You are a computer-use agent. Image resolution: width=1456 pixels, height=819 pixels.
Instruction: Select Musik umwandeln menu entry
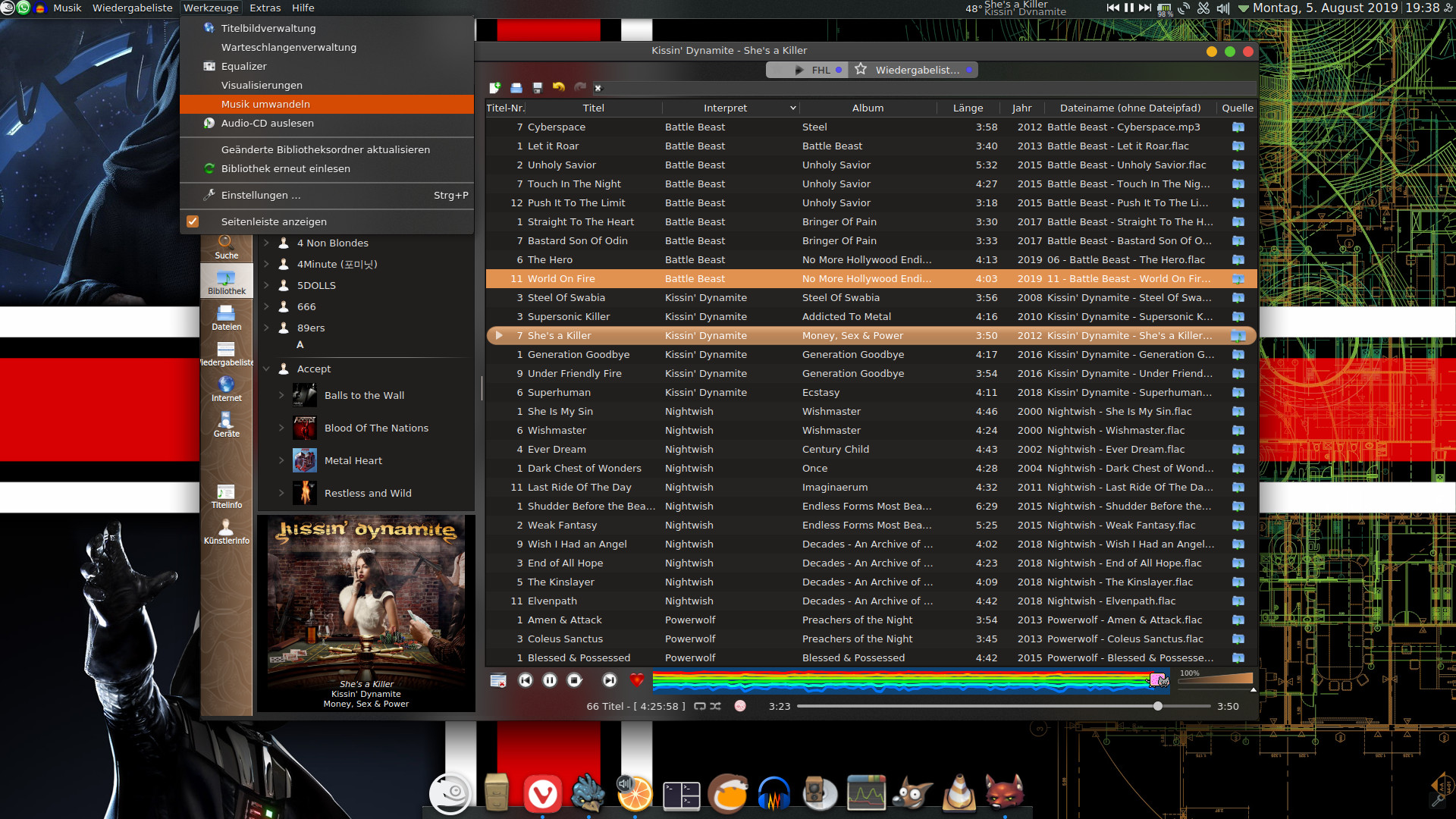(x=265, y=104)
